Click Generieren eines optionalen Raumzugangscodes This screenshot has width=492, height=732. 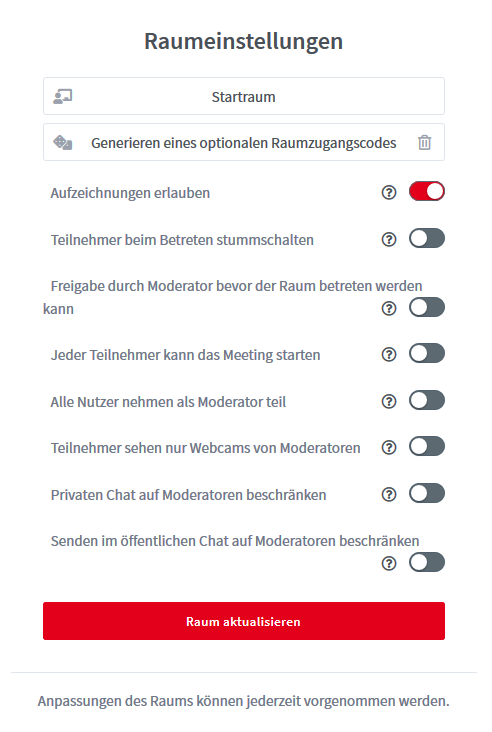point(244,143)
